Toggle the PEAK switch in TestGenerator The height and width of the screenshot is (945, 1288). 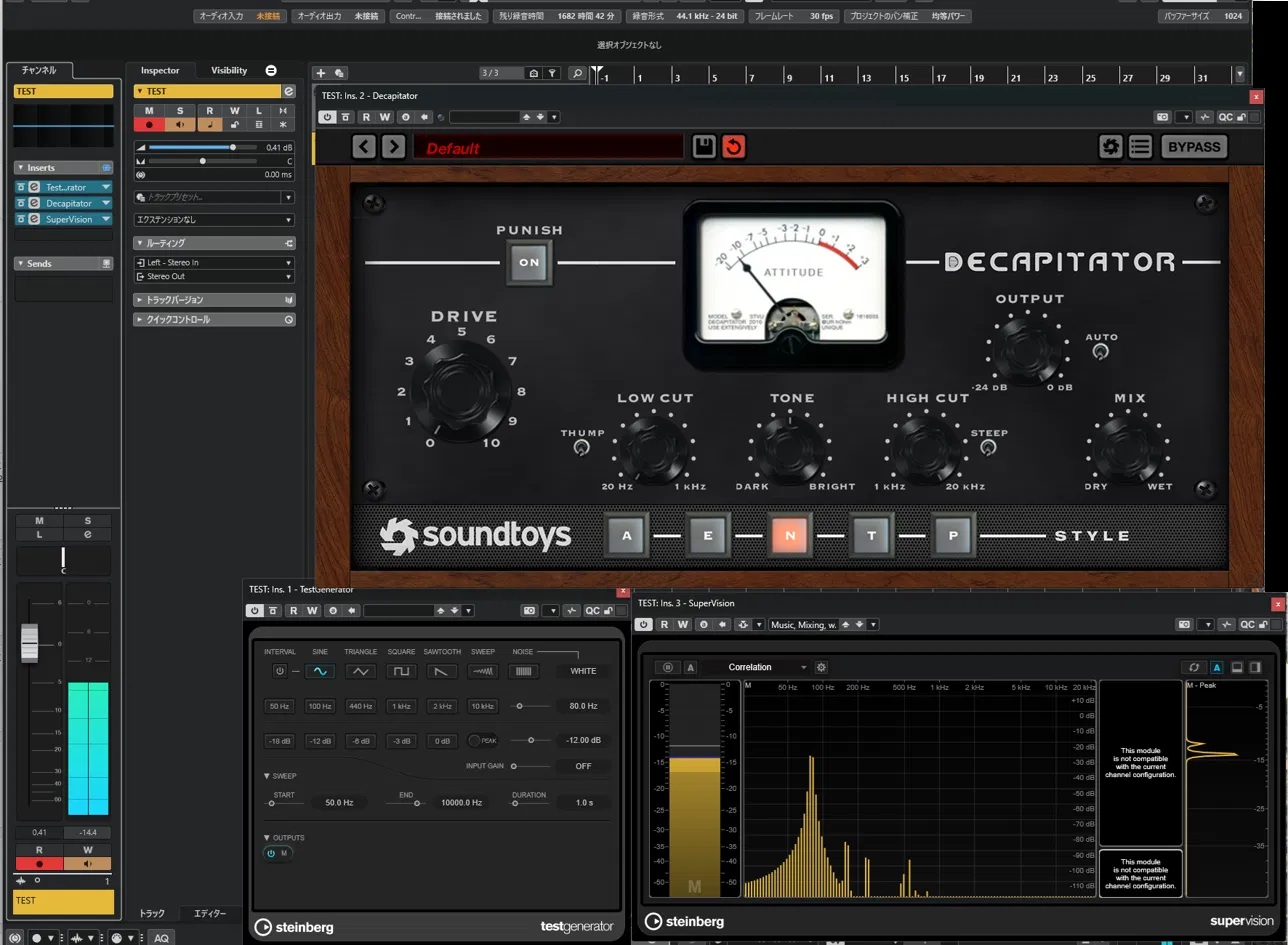[x=483, y=740]
